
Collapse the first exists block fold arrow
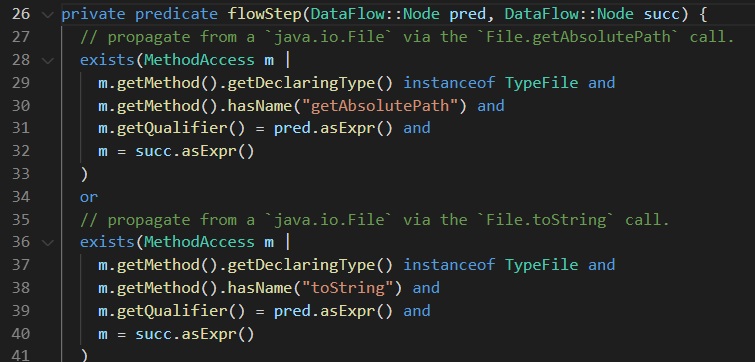[x=48, y=60]
